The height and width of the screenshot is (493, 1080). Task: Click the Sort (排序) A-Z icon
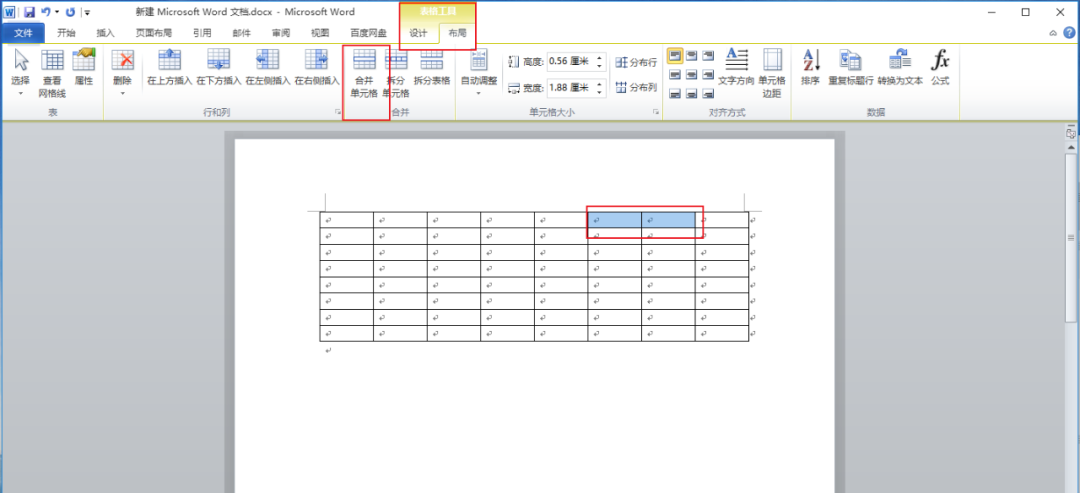810,68
